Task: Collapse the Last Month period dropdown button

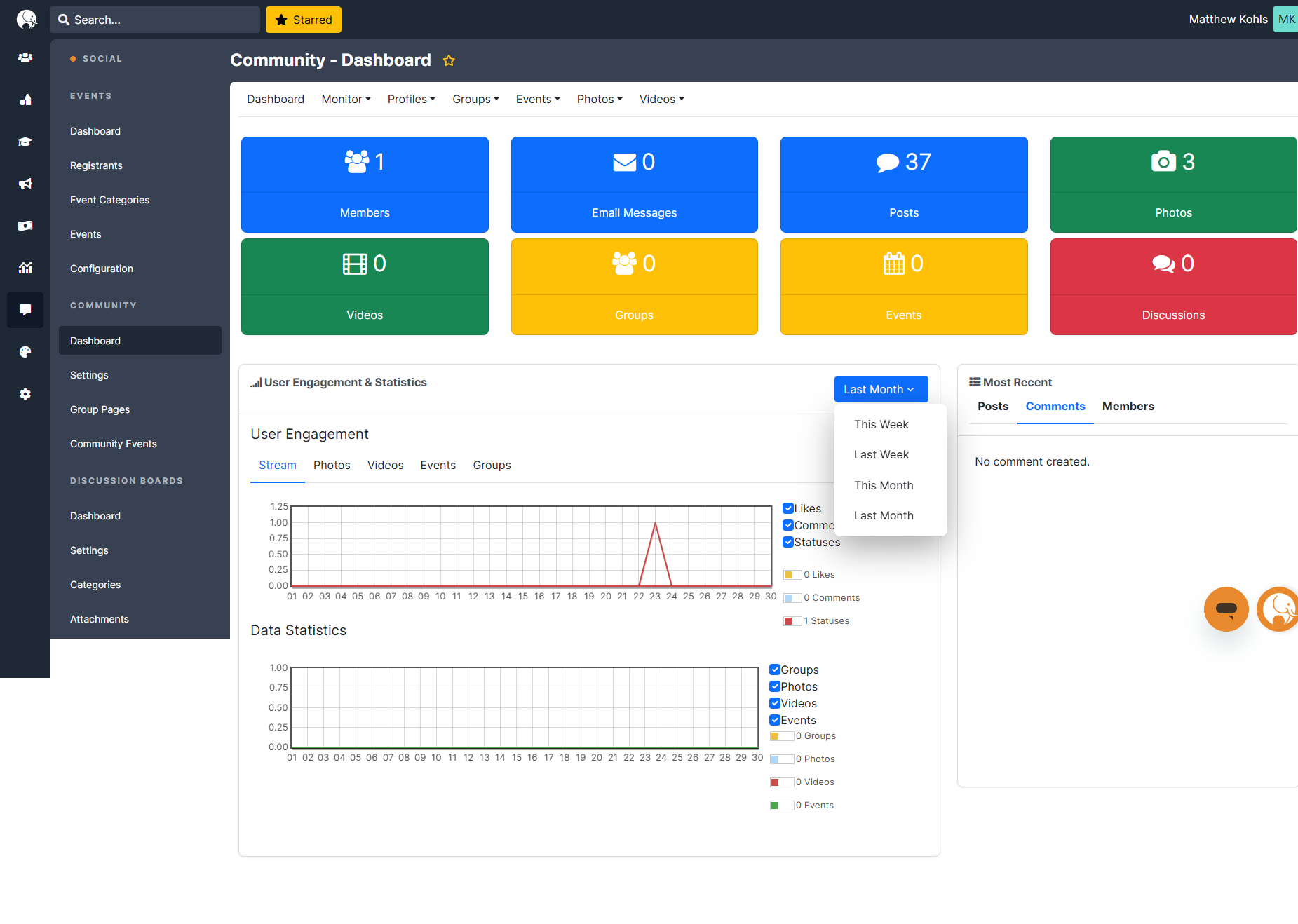Action: [x=880, y=389]
